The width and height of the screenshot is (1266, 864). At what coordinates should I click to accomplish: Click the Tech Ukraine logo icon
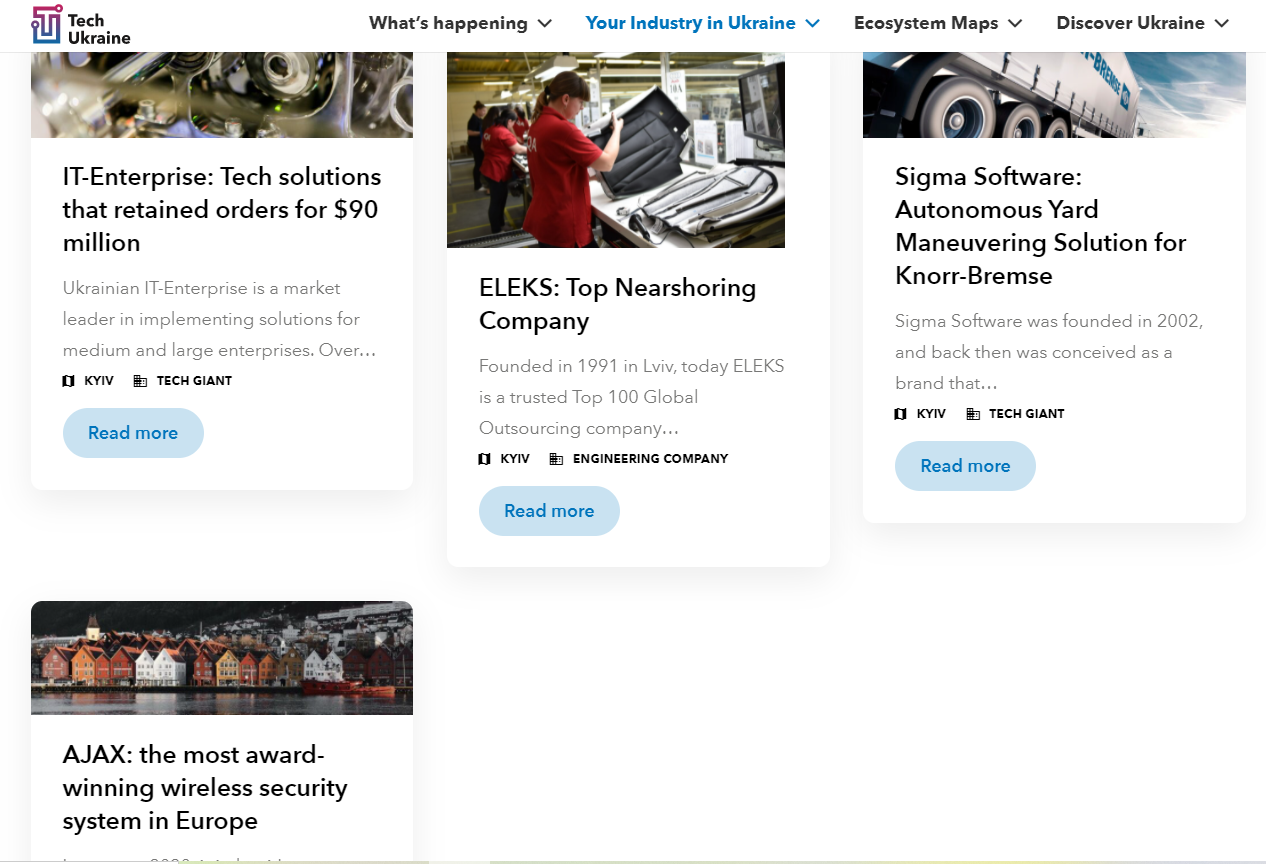pos(47,24)
